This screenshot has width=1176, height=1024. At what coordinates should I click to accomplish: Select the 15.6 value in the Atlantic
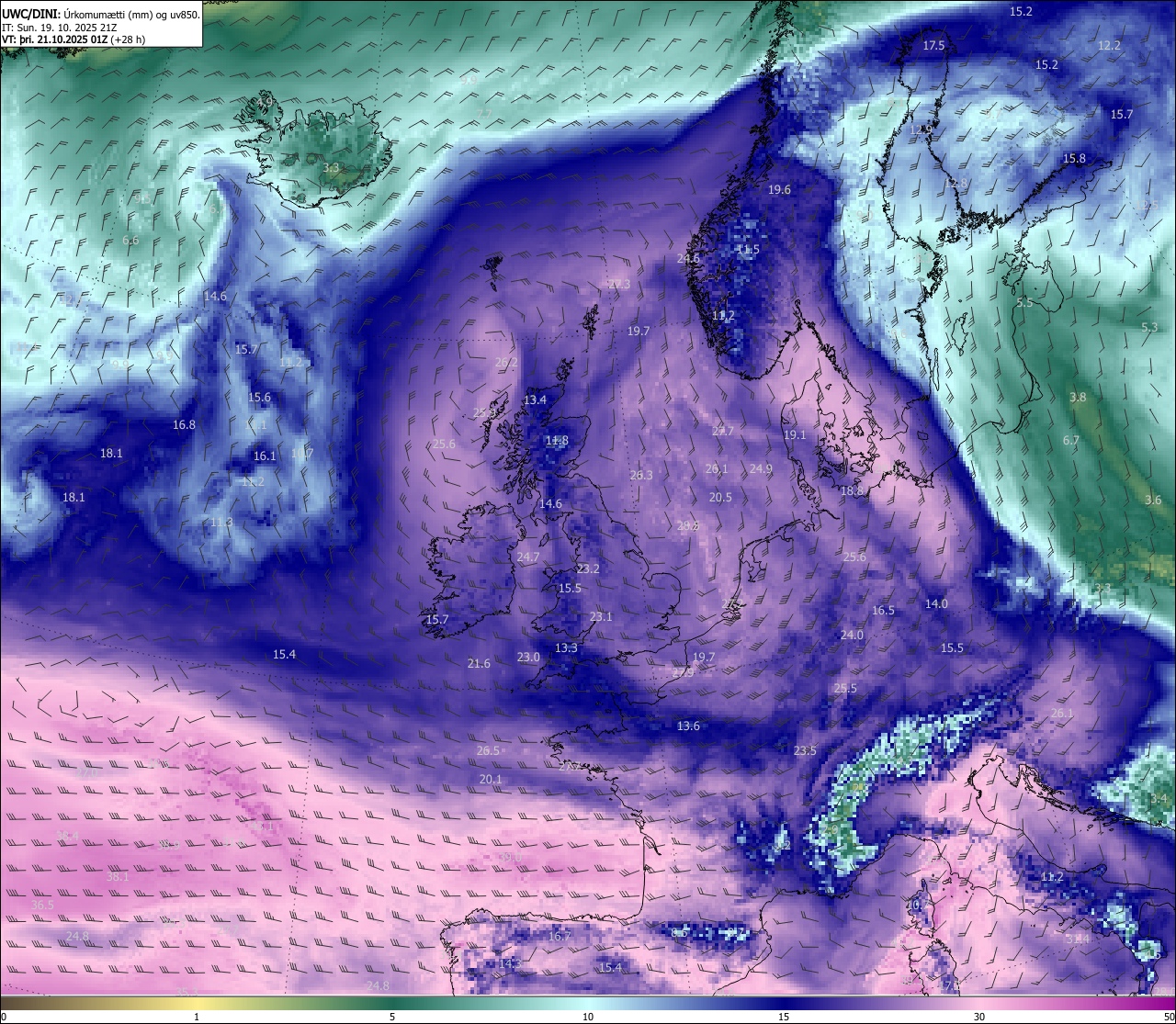tap(259, 398)
